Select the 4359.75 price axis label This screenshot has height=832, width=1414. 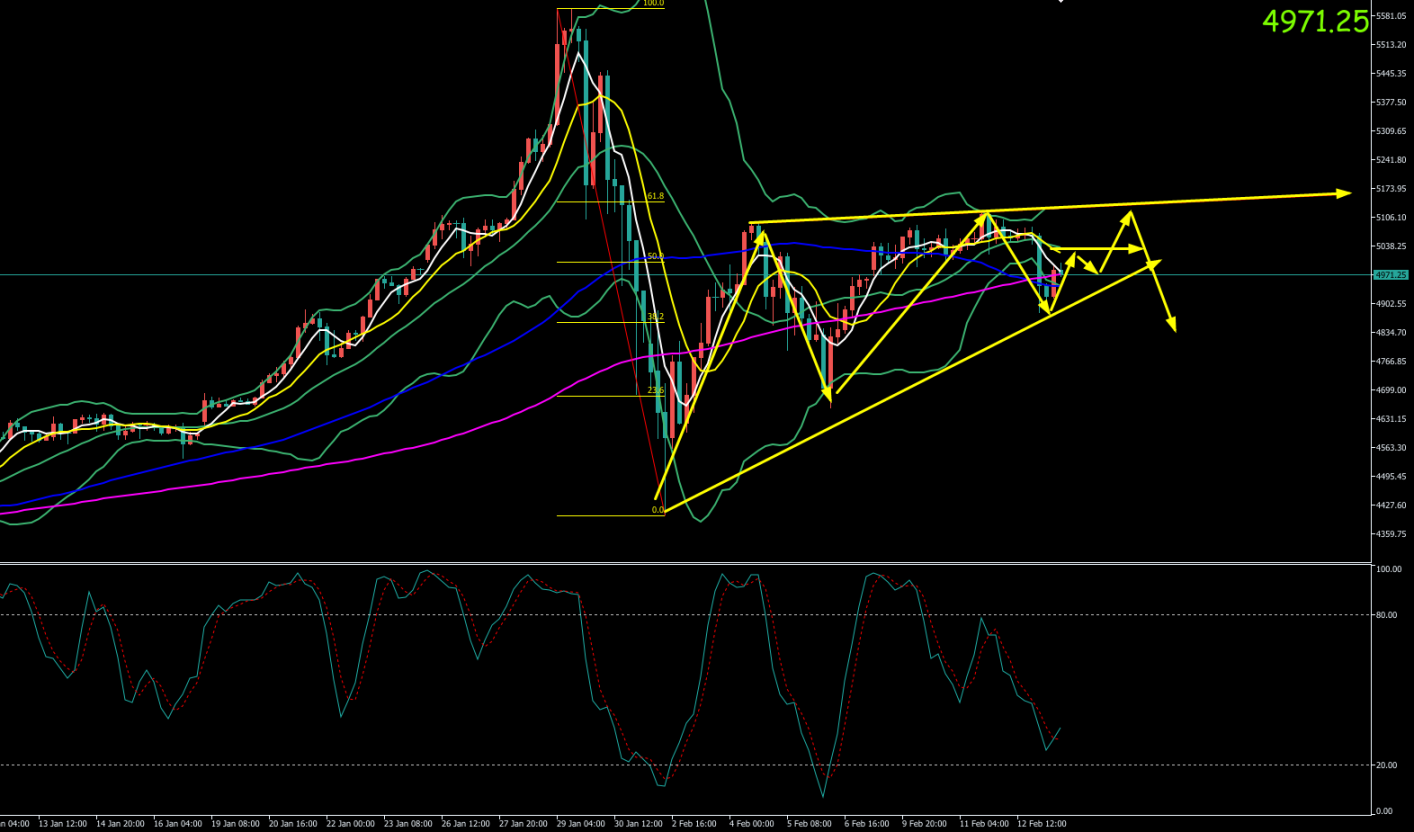tap(1391, 534)
